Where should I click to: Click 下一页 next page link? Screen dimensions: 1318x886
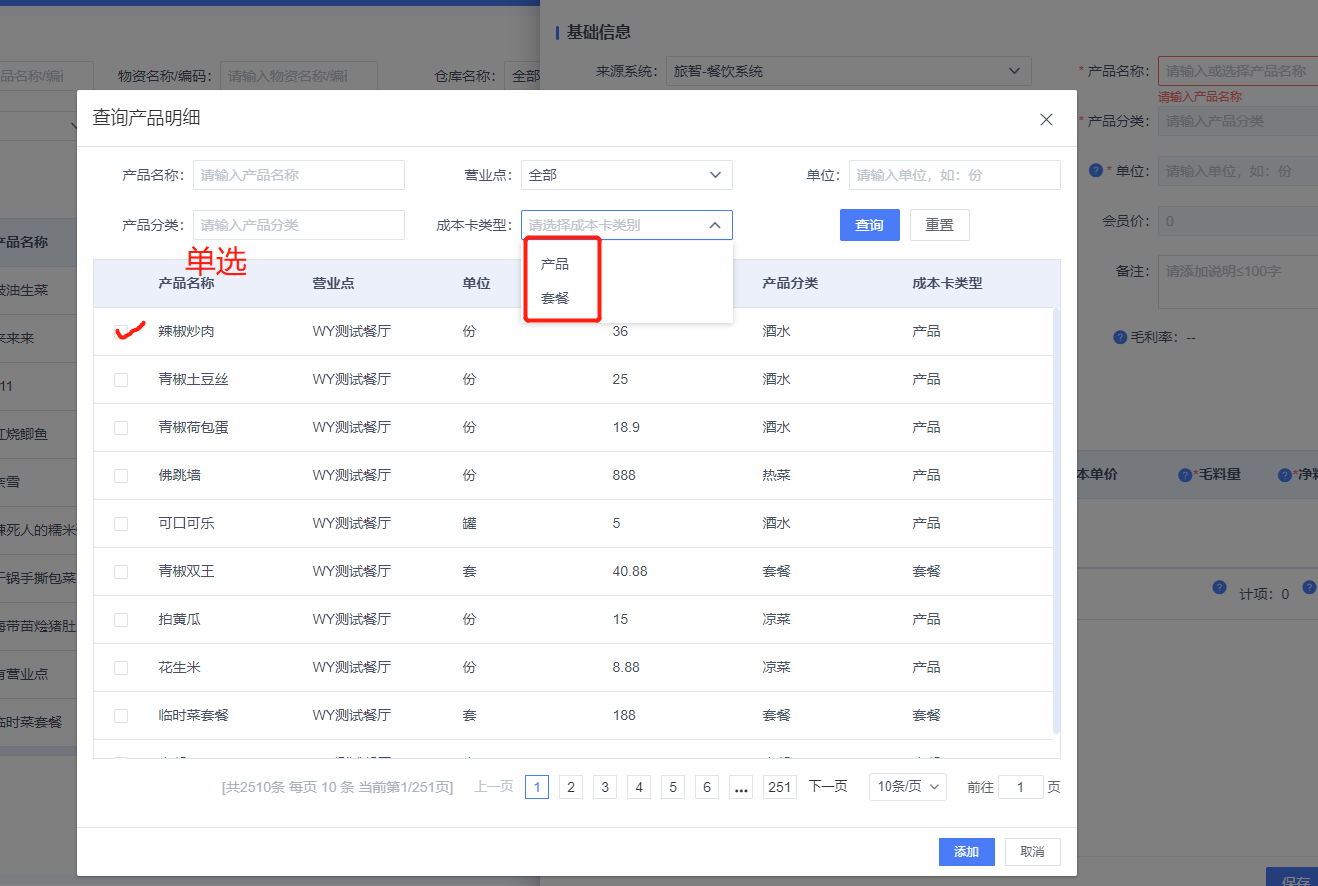click(828, 787)
